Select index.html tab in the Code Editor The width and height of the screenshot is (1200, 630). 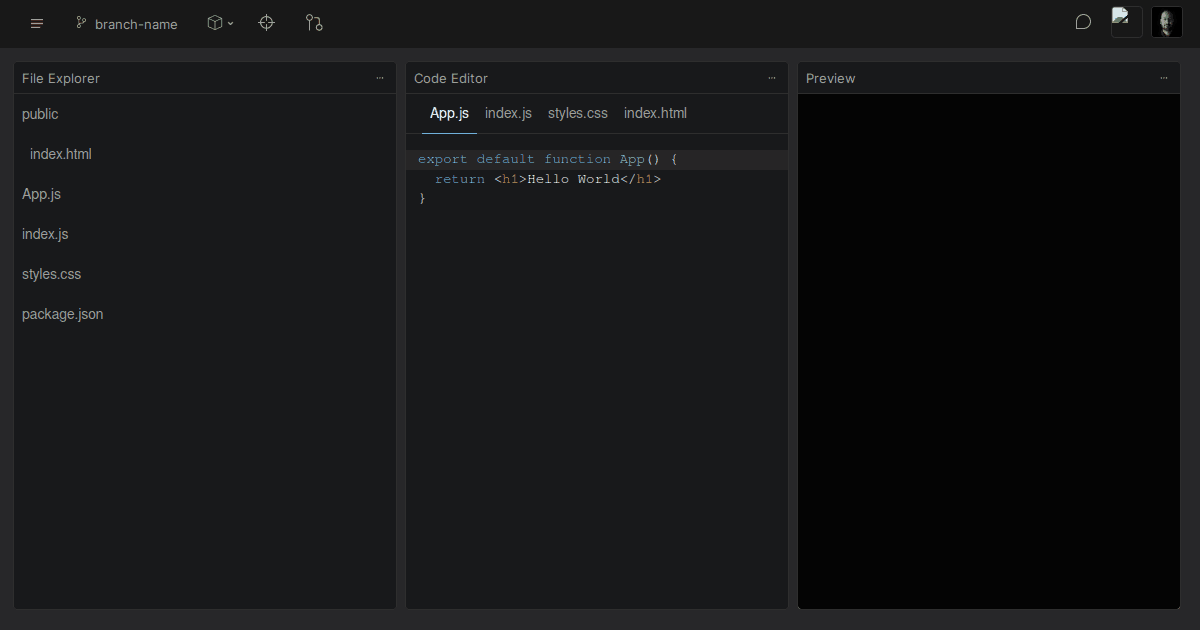coord(655,113)
